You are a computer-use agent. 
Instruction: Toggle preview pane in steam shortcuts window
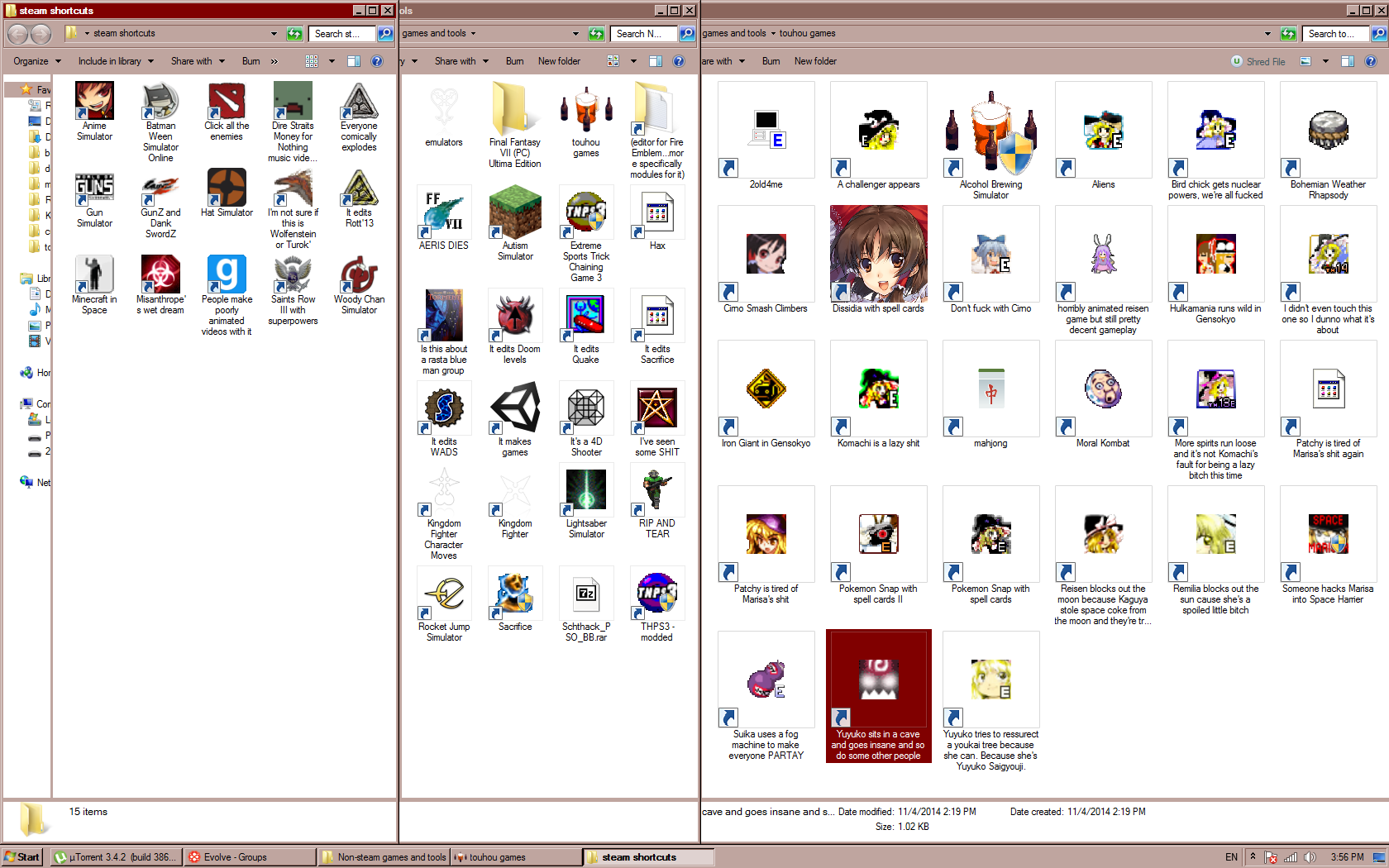(x=354, y=61)
